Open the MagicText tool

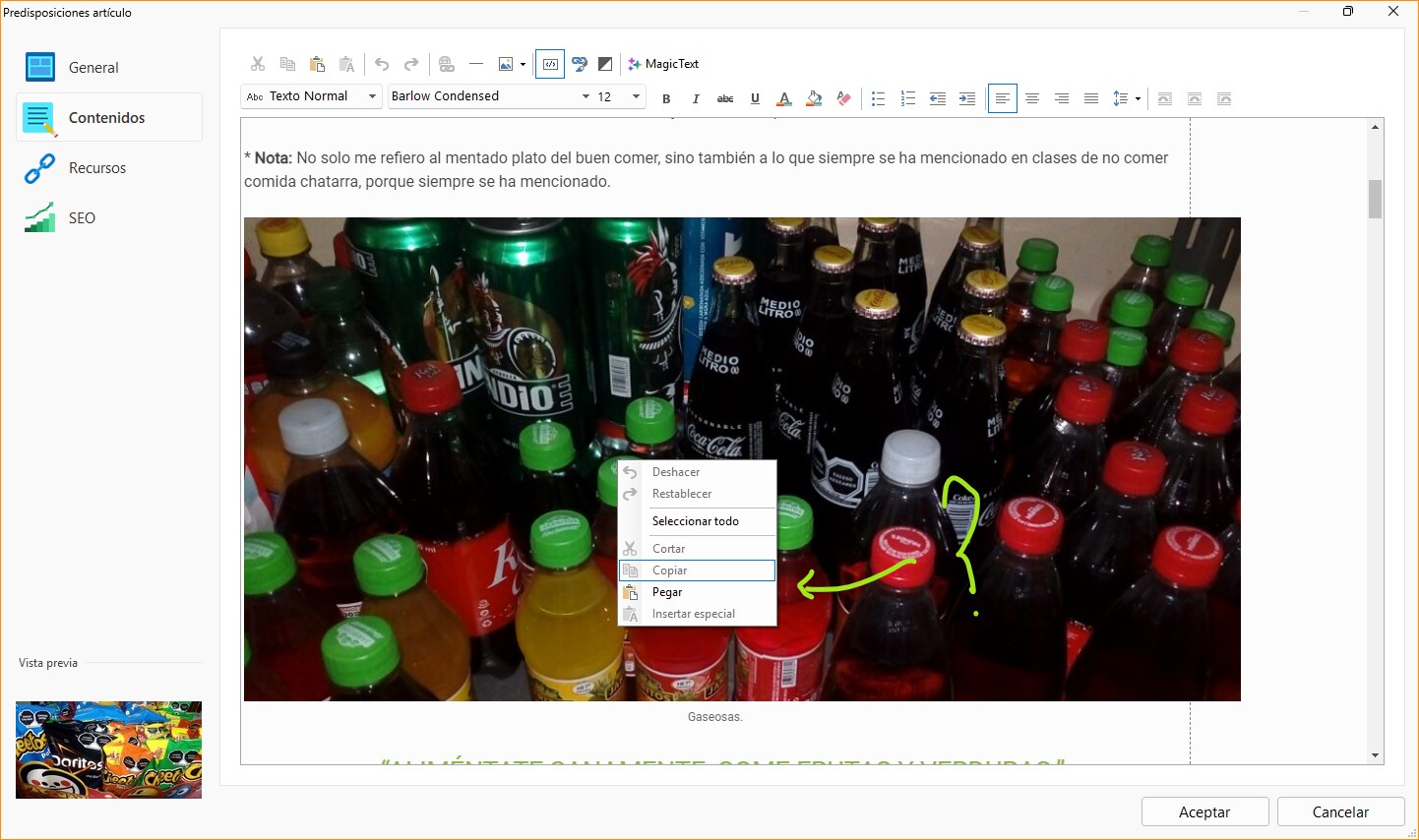pyautogui.click(x=663, y=64)
